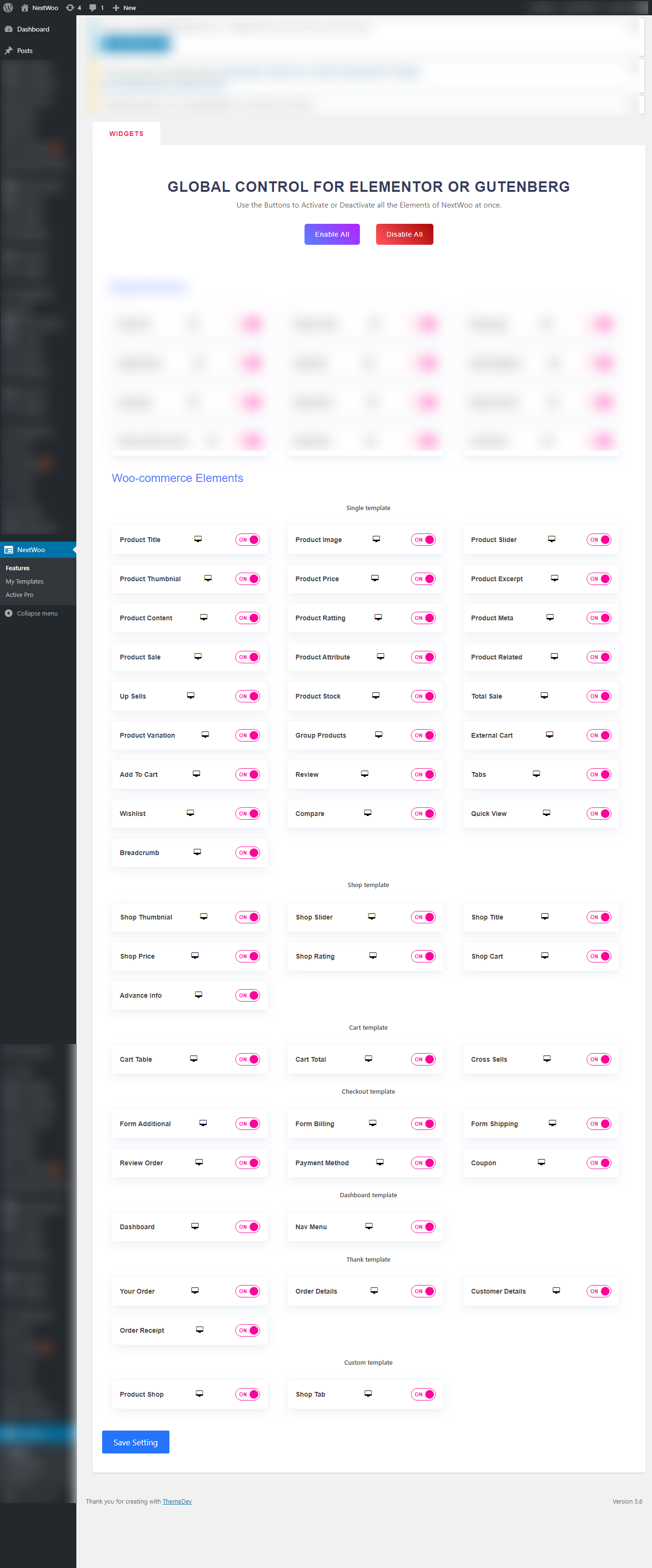Click the plus New icon
The image size is (652, 1568).
116,7
